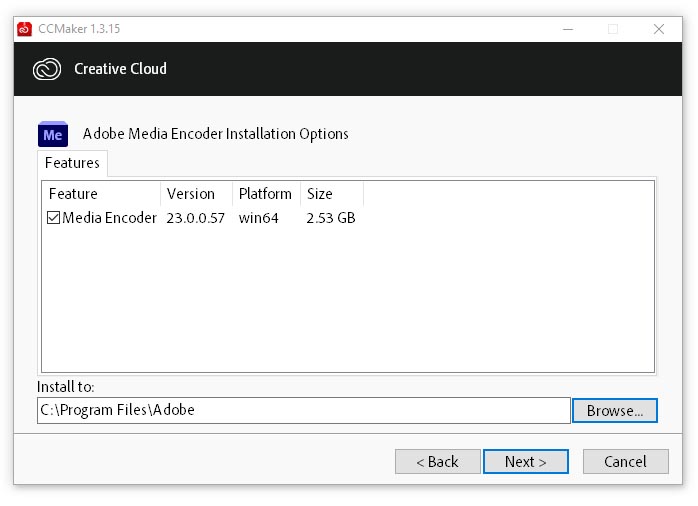Screen dimensions: 698x506
Task: Click the CCMaker app icon in title bar
Action: 24,29
